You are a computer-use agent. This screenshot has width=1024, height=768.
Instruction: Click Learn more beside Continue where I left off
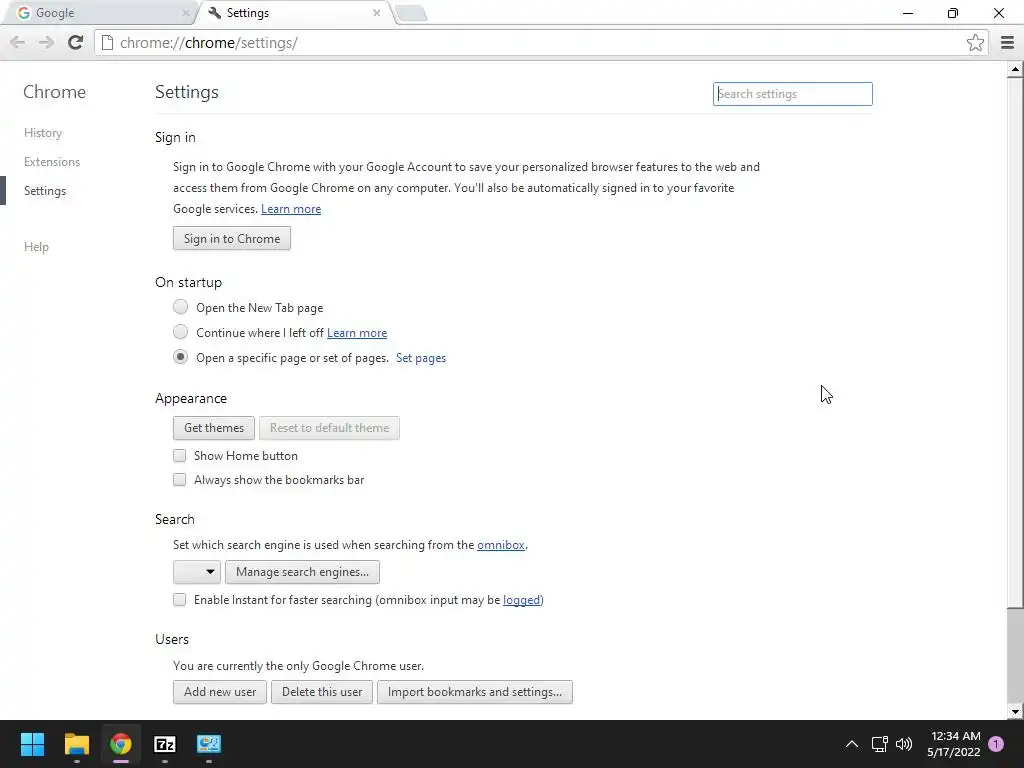pos(357,333)
